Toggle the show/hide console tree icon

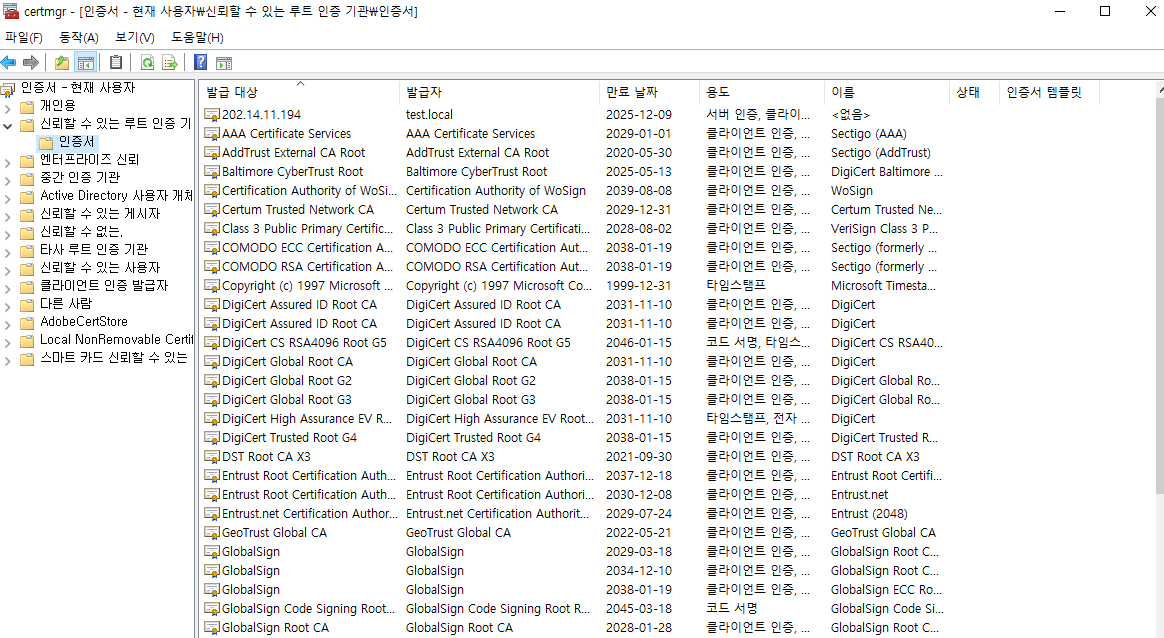(86, 63)
